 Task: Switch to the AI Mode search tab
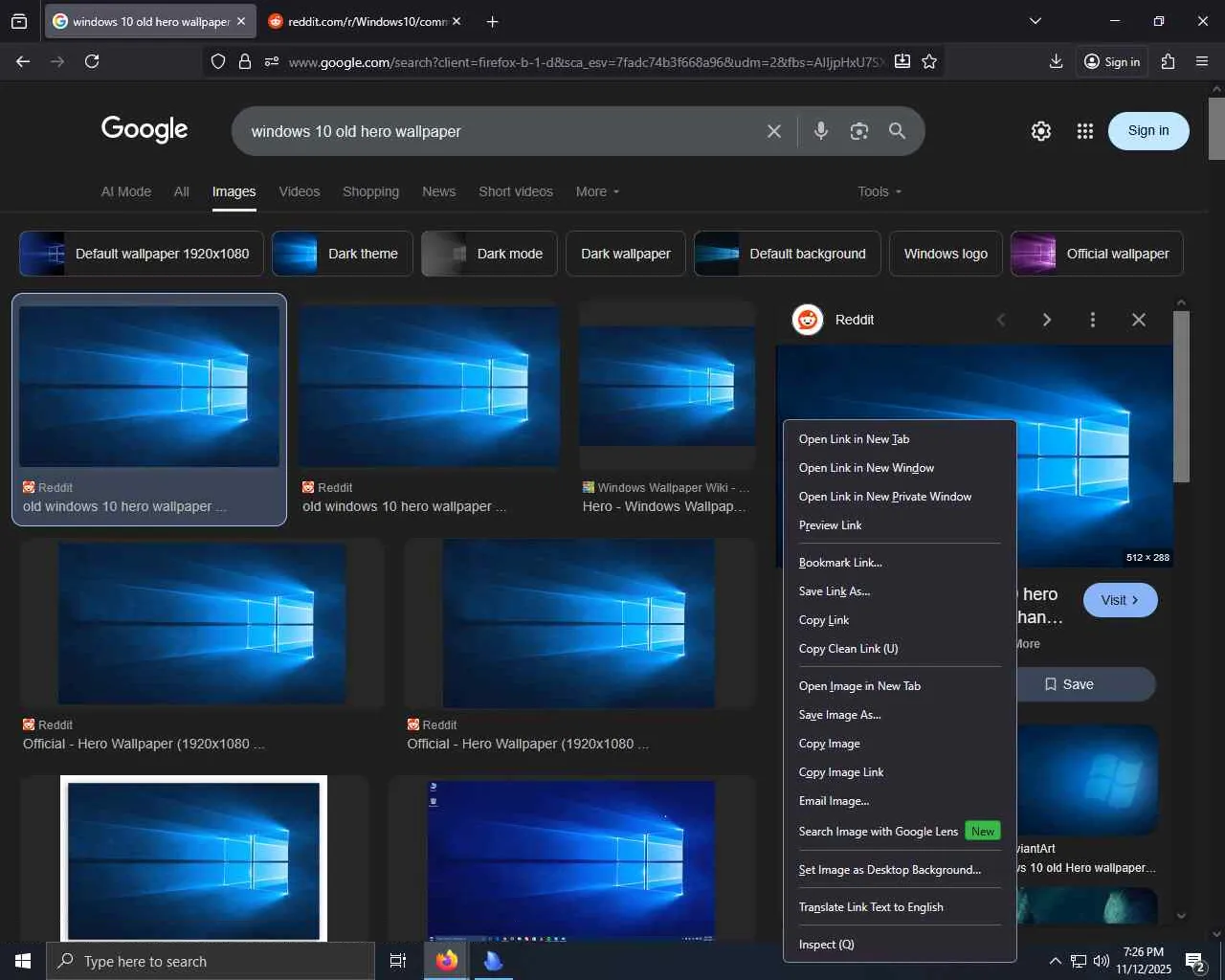pyautogui.click(x=126, y=191)
